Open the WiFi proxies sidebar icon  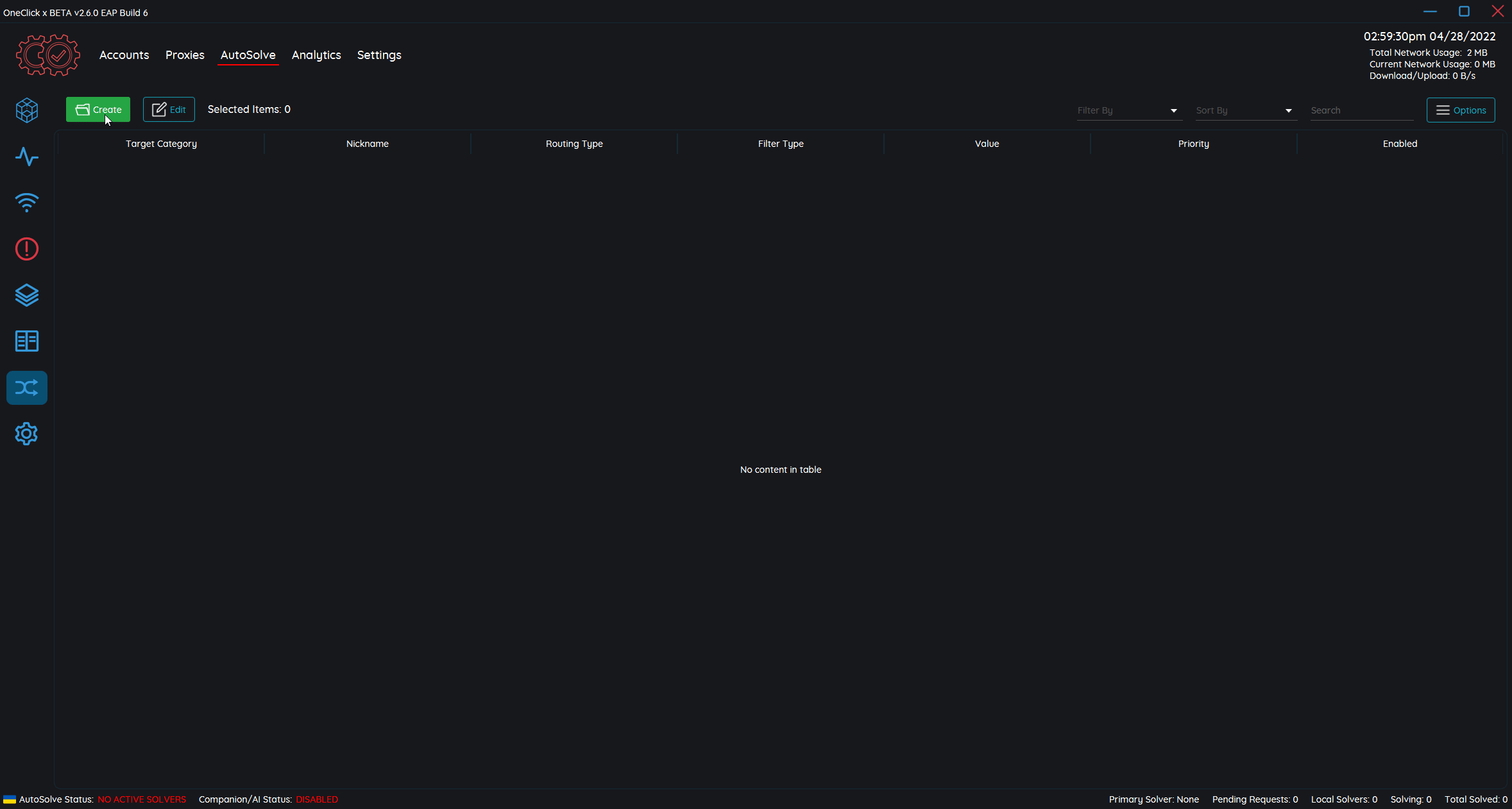27,203
